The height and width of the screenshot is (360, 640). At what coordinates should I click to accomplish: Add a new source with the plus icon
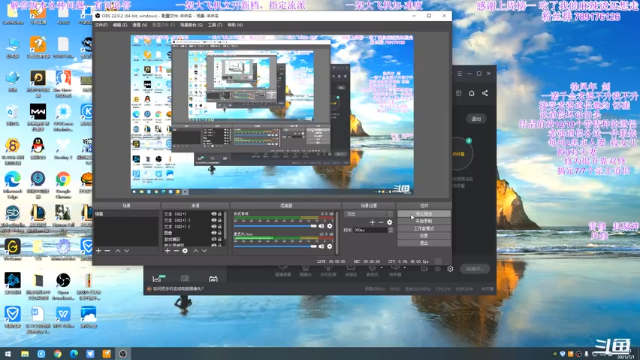pos(167,251)
